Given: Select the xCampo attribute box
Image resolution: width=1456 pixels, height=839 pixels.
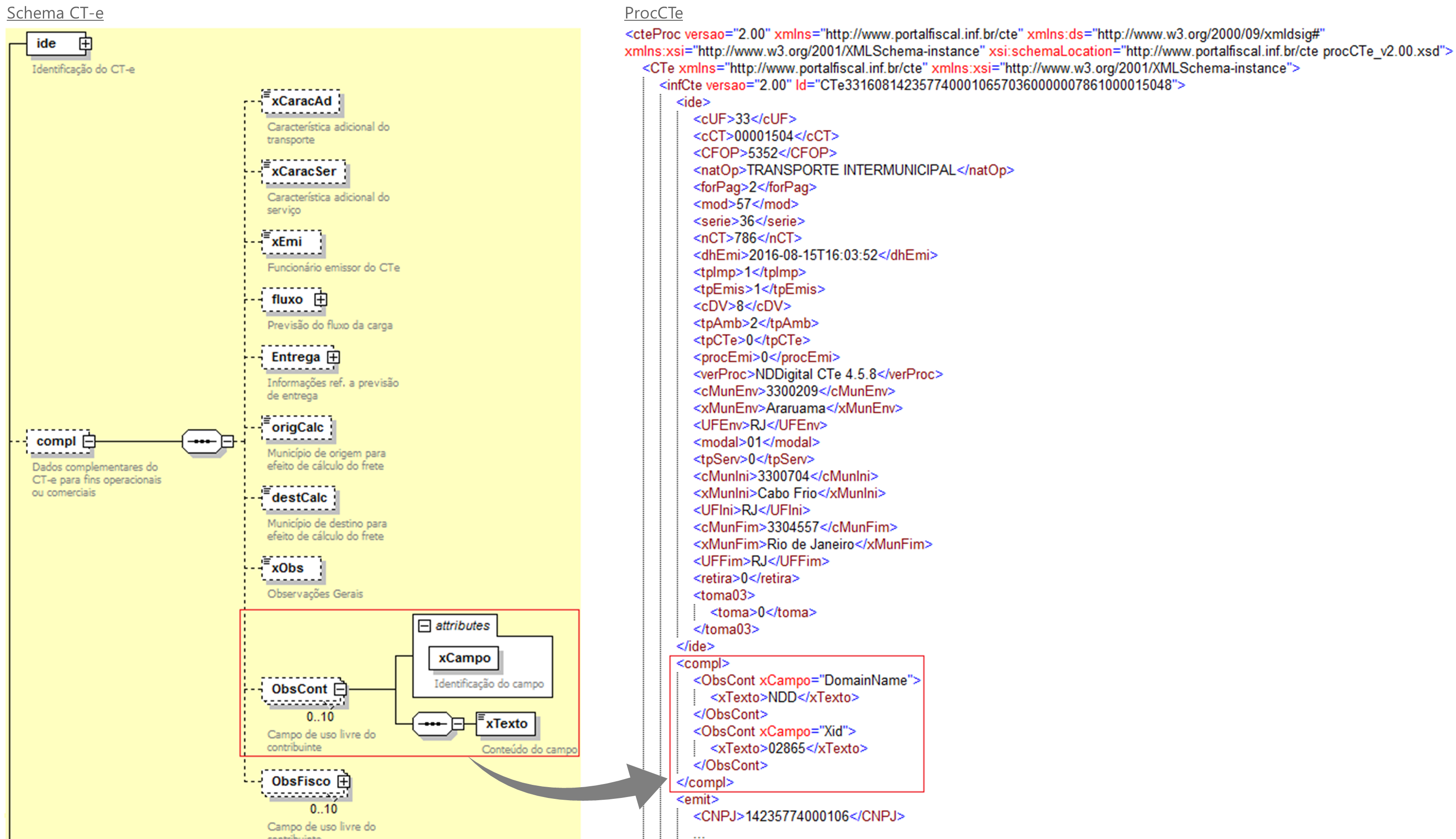Looking at the screenshot, I should point(464,658).
